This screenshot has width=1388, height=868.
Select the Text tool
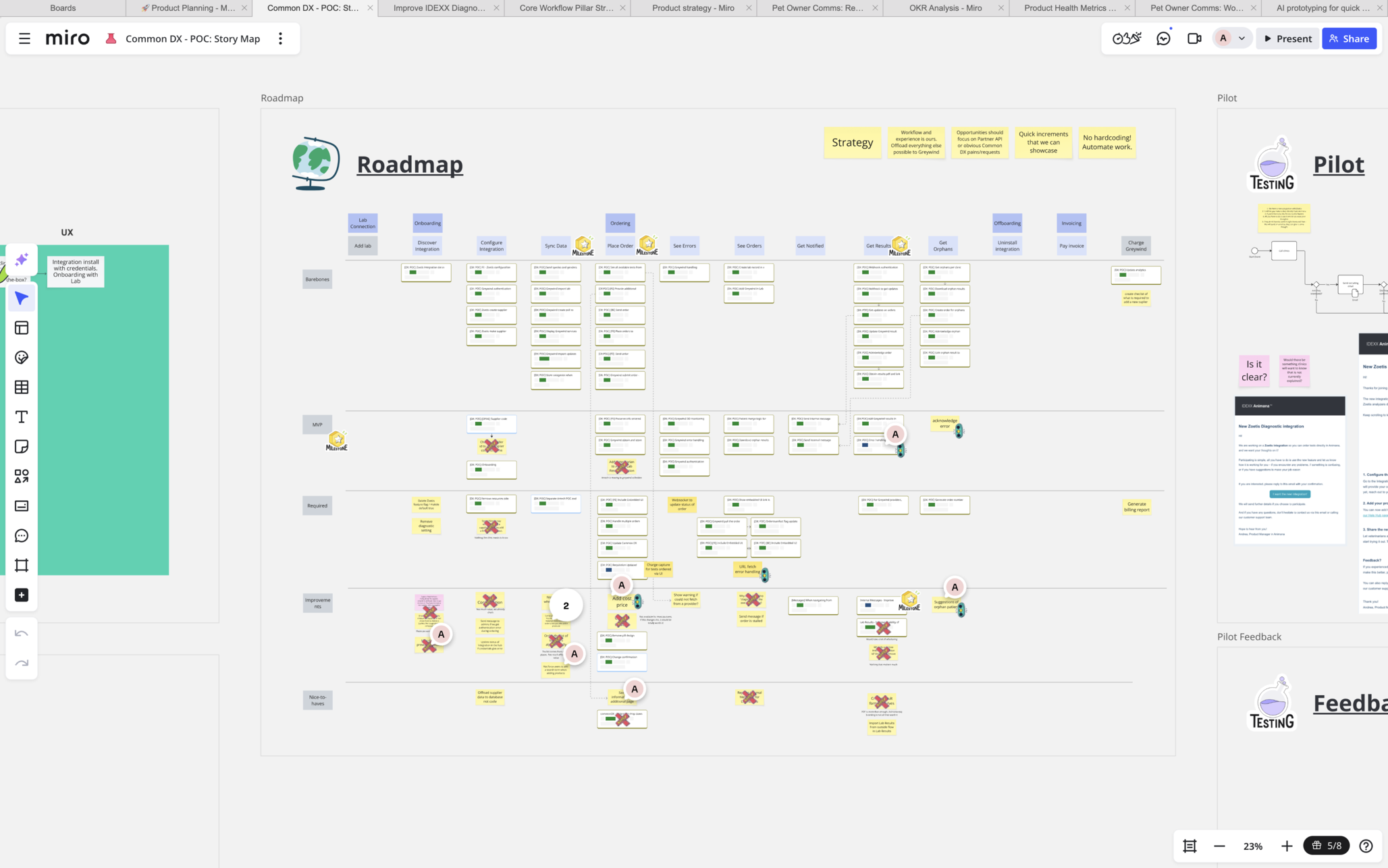pos(22,417)
